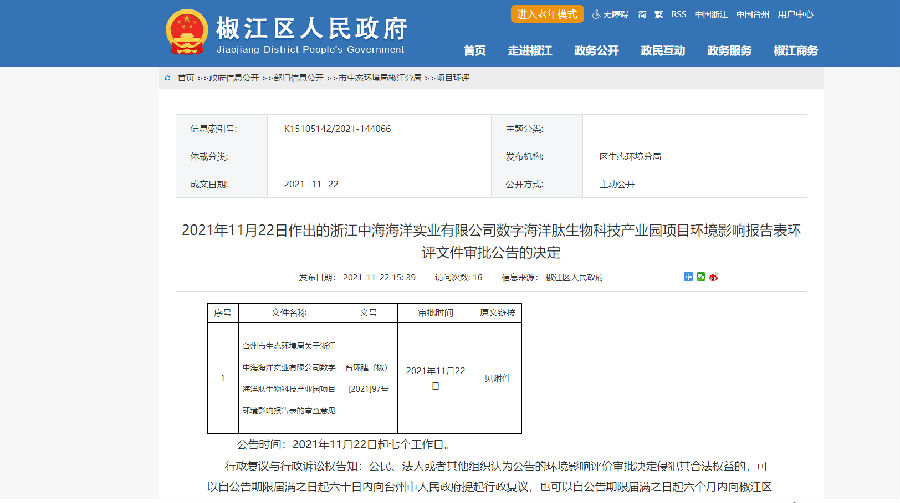
Task: Open the 椒江商务 navigation tab
Action: 795,51
